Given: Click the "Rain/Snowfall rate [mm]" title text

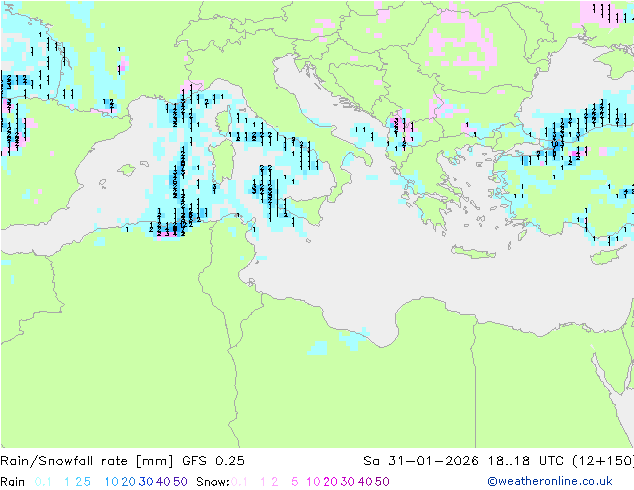Looking at the screenshot, I should 87,461.
